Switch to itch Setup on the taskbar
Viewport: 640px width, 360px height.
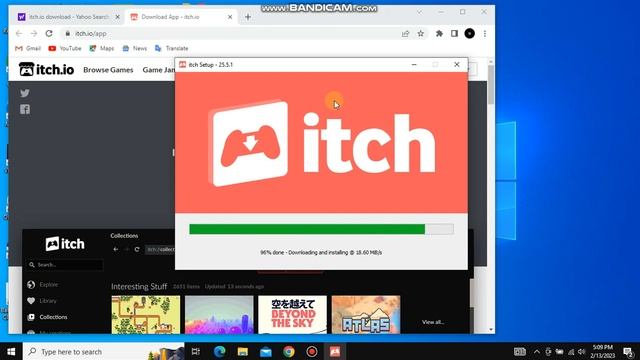[x=335, y=351]
